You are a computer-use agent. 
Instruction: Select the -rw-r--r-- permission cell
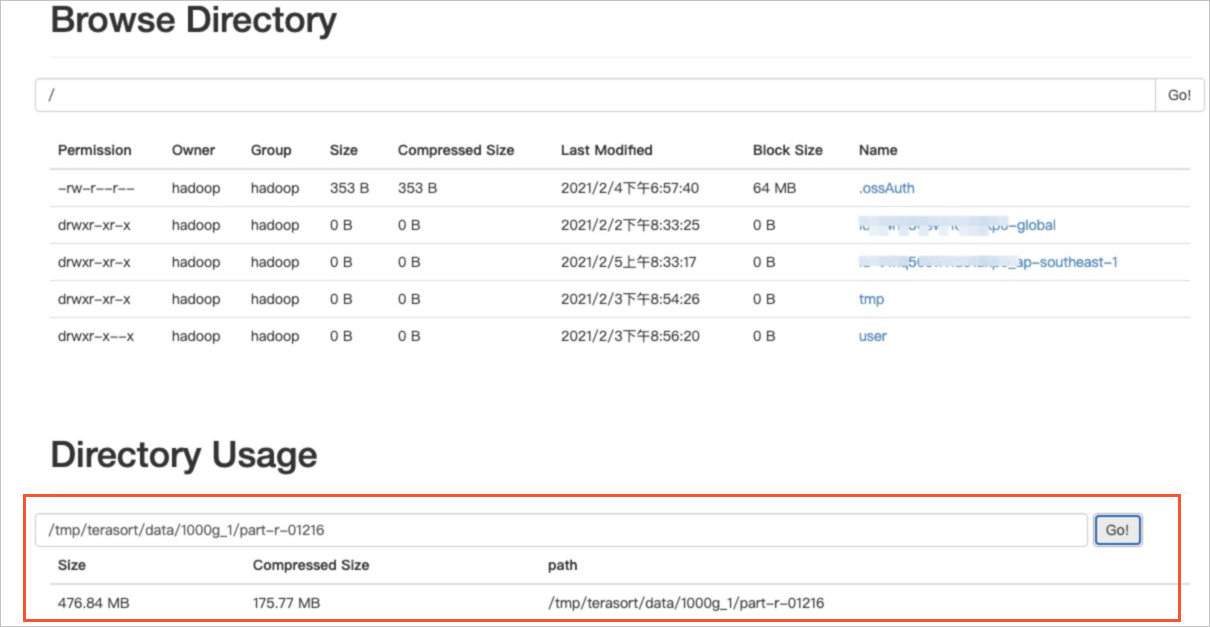(96, 188)
